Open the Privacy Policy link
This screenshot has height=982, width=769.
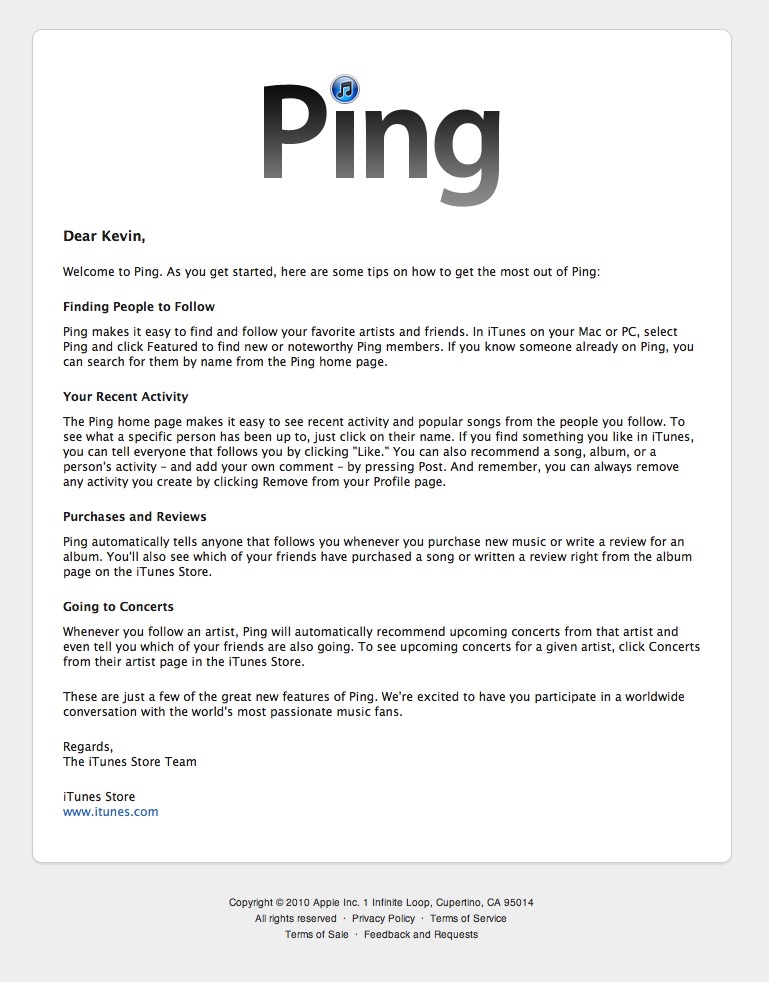383,918
